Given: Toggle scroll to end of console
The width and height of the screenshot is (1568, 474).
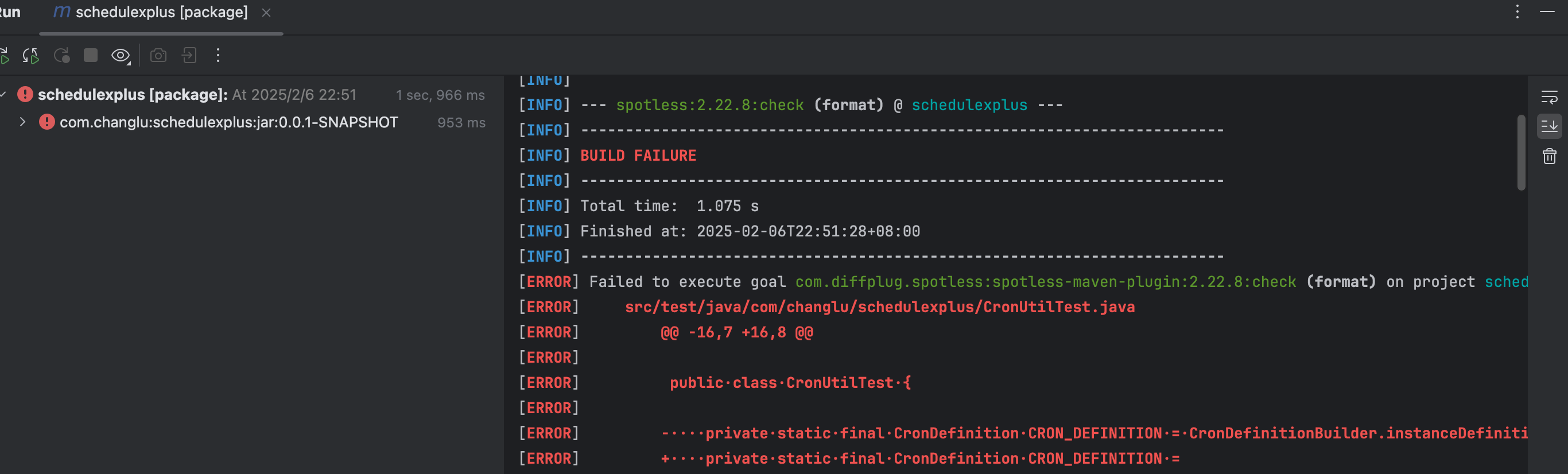Looking at the screenshot, I should 1549,127.
